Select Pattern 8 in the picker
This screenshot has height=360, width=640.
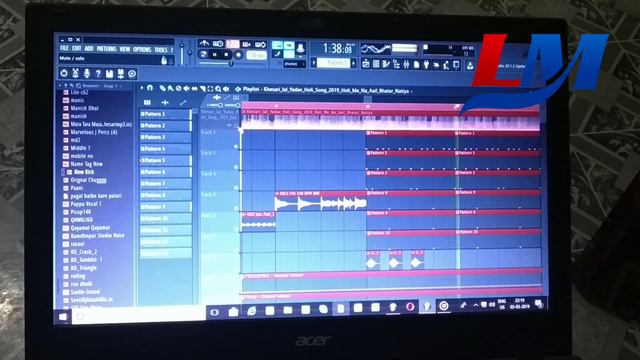tap(165, 195)
